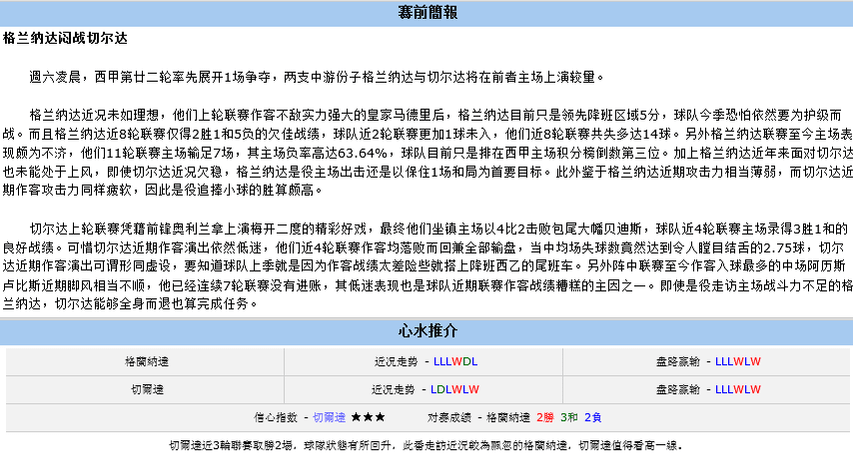Click the blue 切爾達 confidence pick

pyautogui.click(x=329, y=417)
